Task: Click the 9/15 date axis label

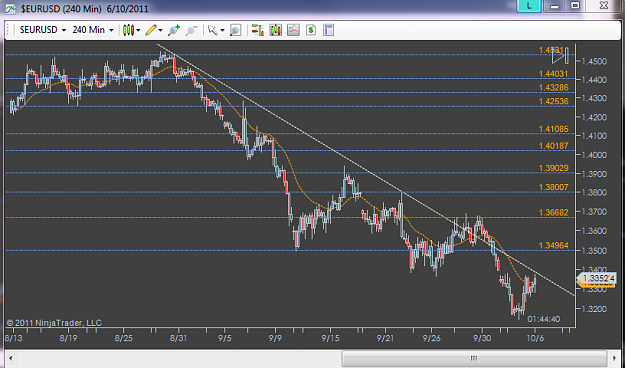Action: point(330,338)
